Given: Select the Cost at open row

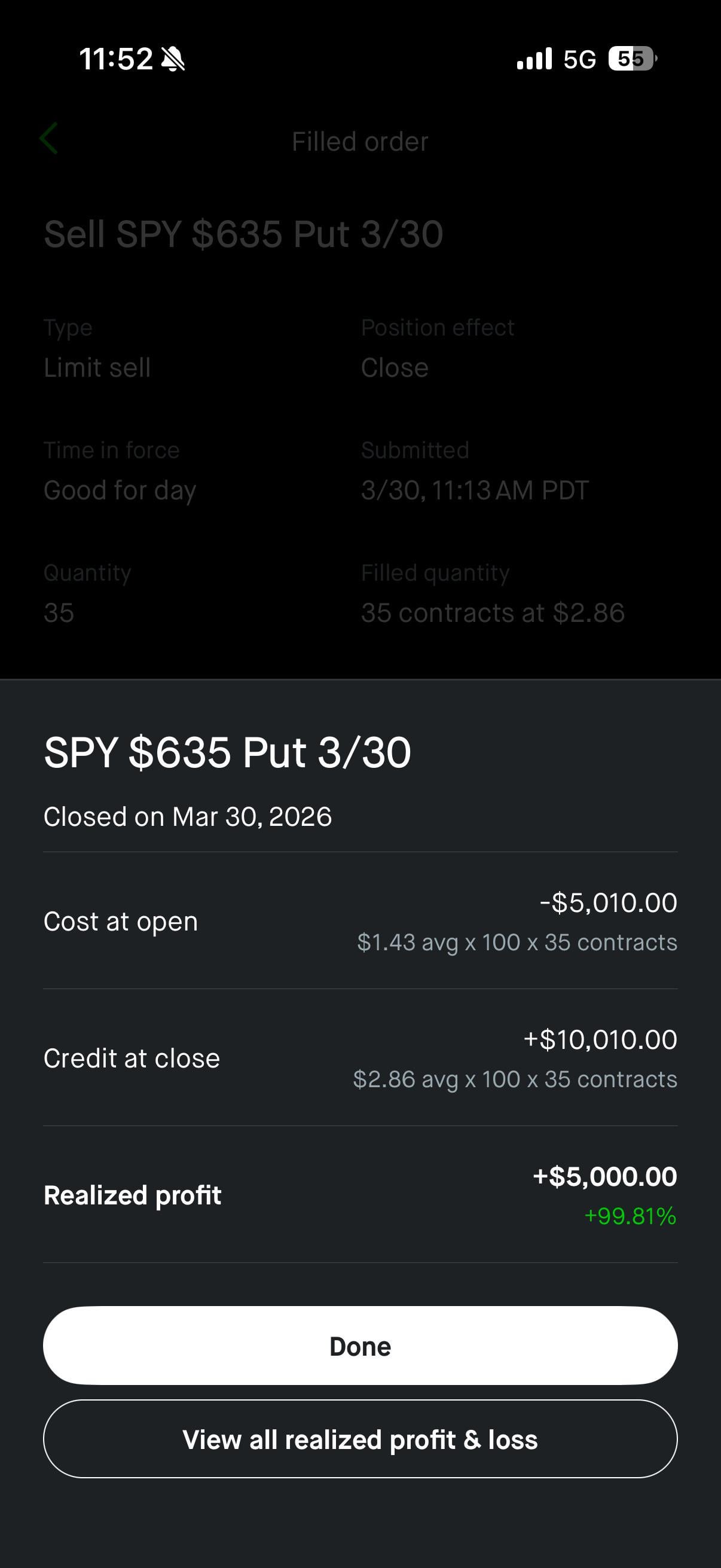Looking at the screenshot, I should 360,921.
